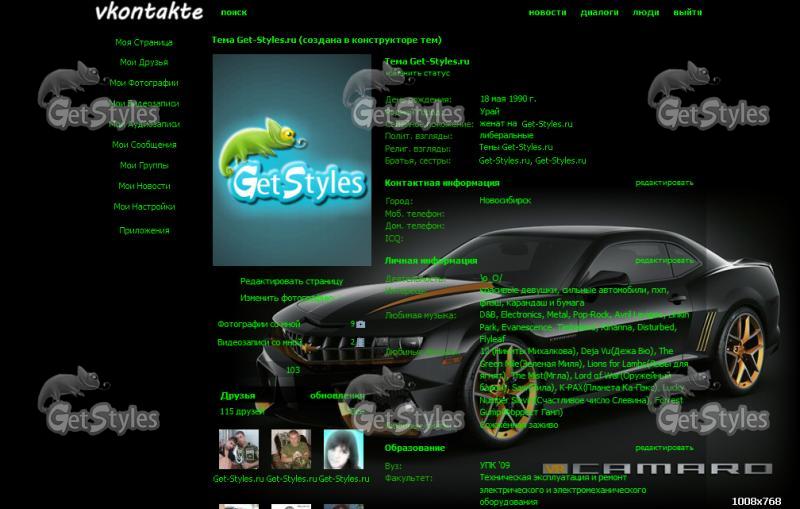The image size is (800, 509).
Task: Click city value Новосибирск
Action: click(505, 200)
